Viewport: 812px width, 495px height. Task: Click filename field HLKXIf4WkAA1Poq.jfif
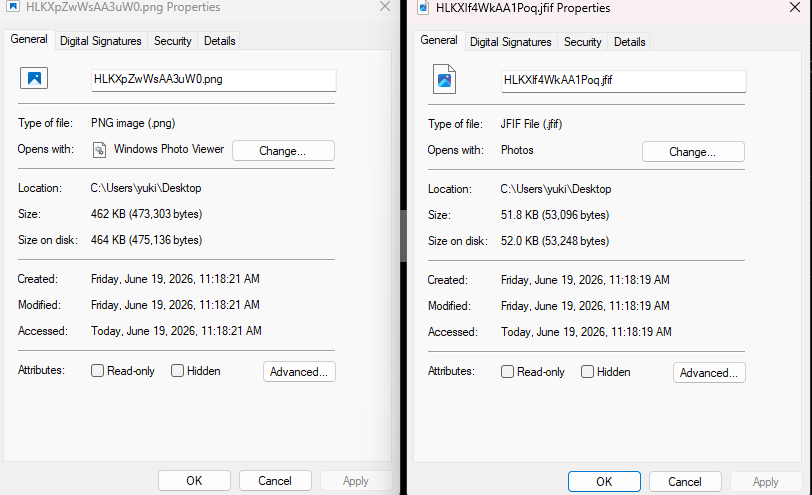click(x=624, y=81)
